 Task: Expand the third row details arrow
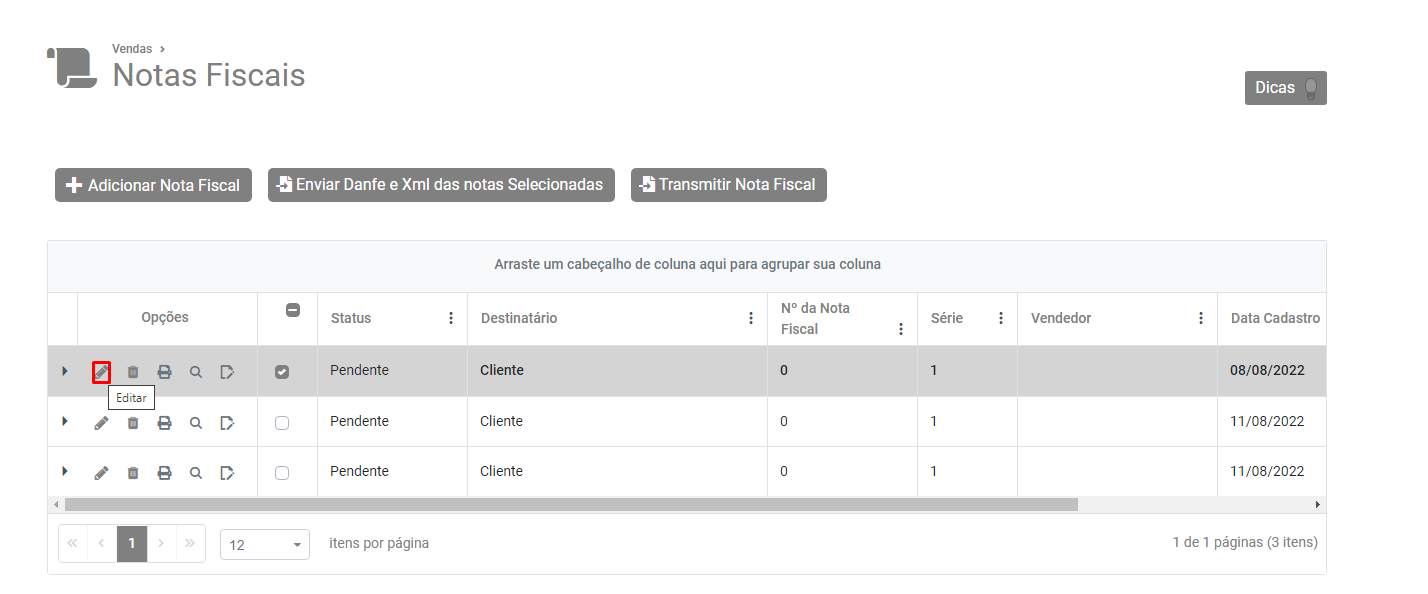pyautogui.click(x=65, y=471)
